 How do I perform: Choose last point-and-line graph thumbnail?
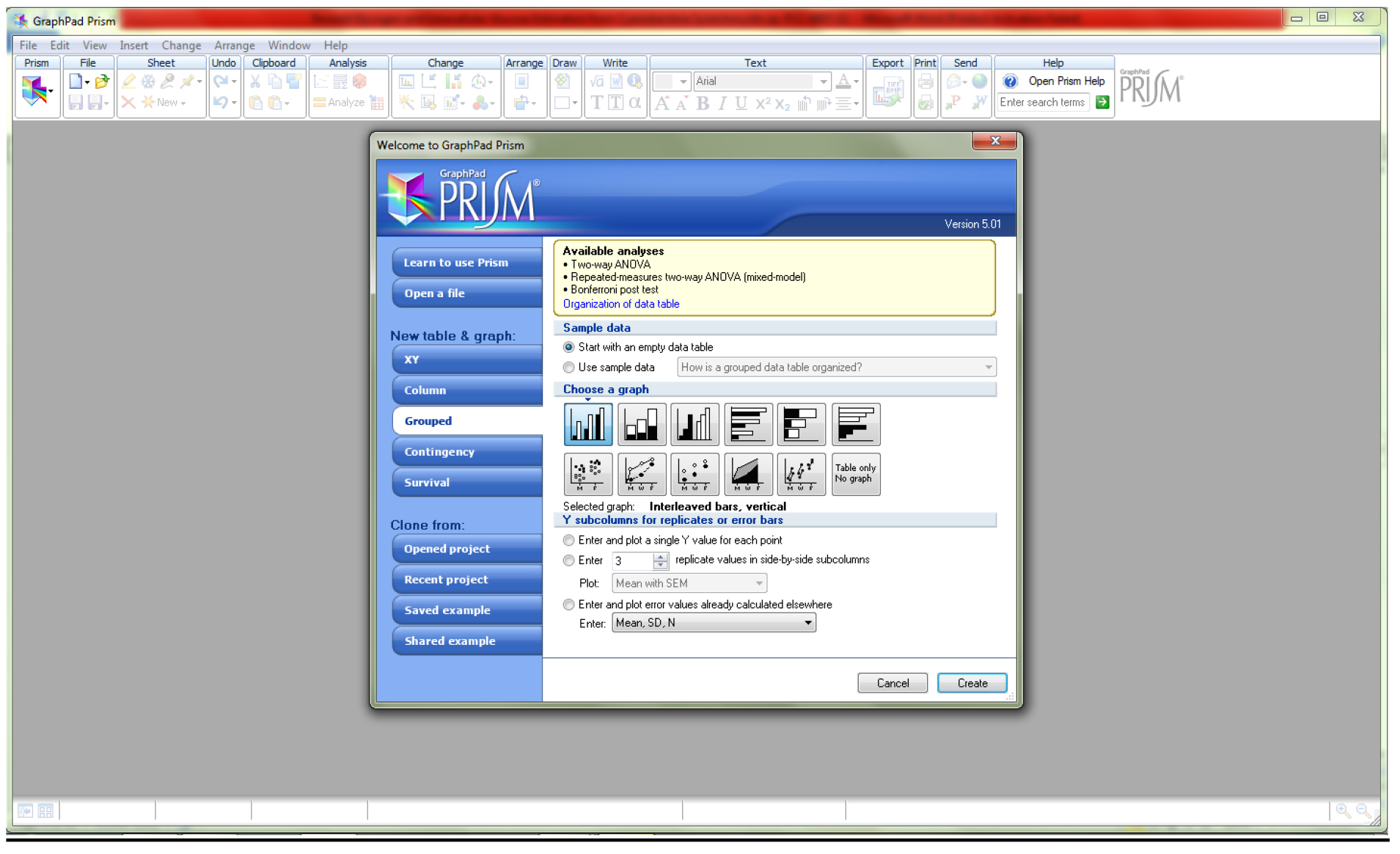click(x=802, y=474)
